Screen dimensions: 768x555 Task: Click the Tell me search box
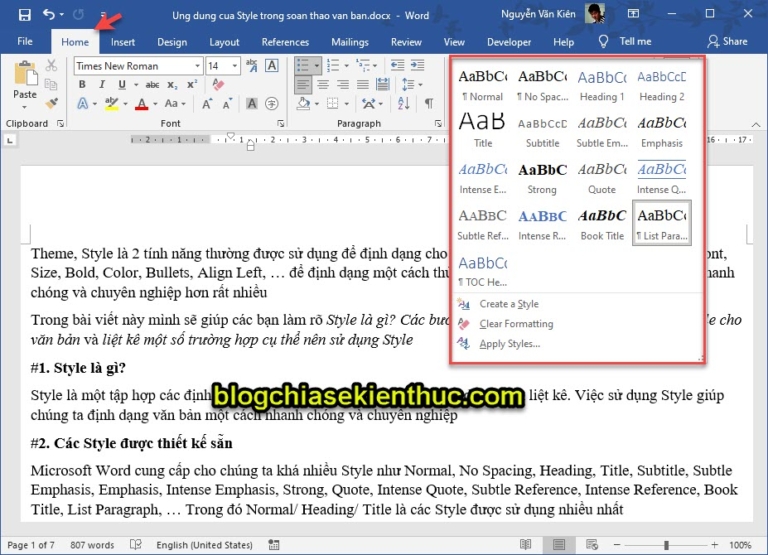pos(625,42)
